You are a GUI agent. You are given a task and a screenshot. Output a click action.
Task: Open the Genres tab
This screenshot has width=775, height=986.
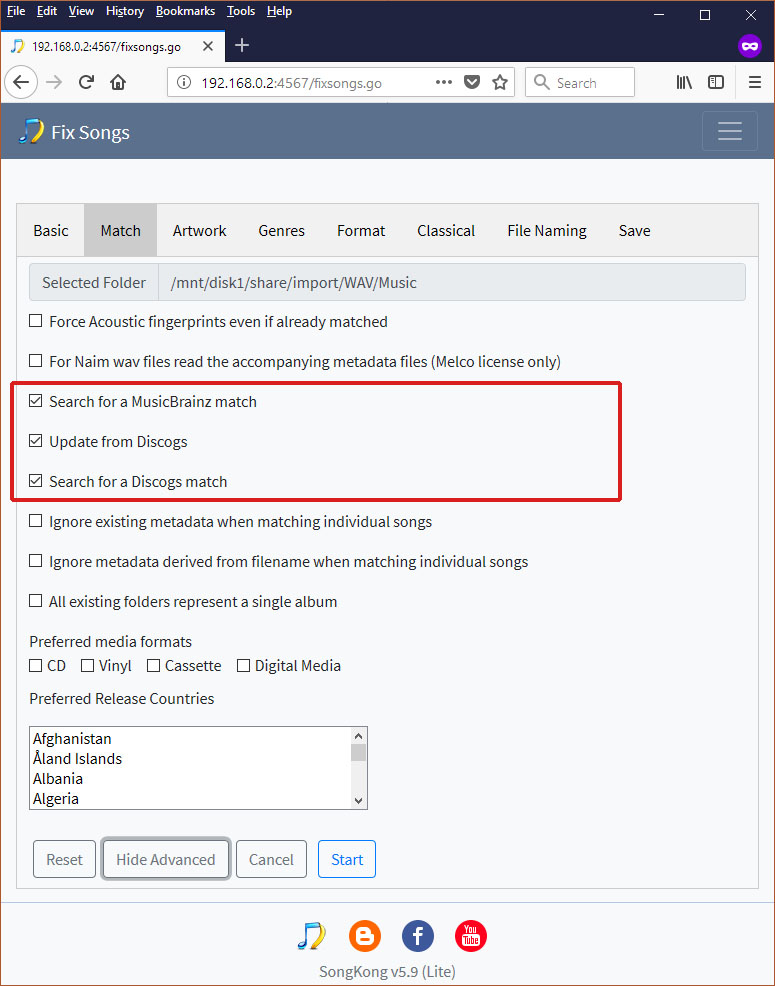click(281, 230)
